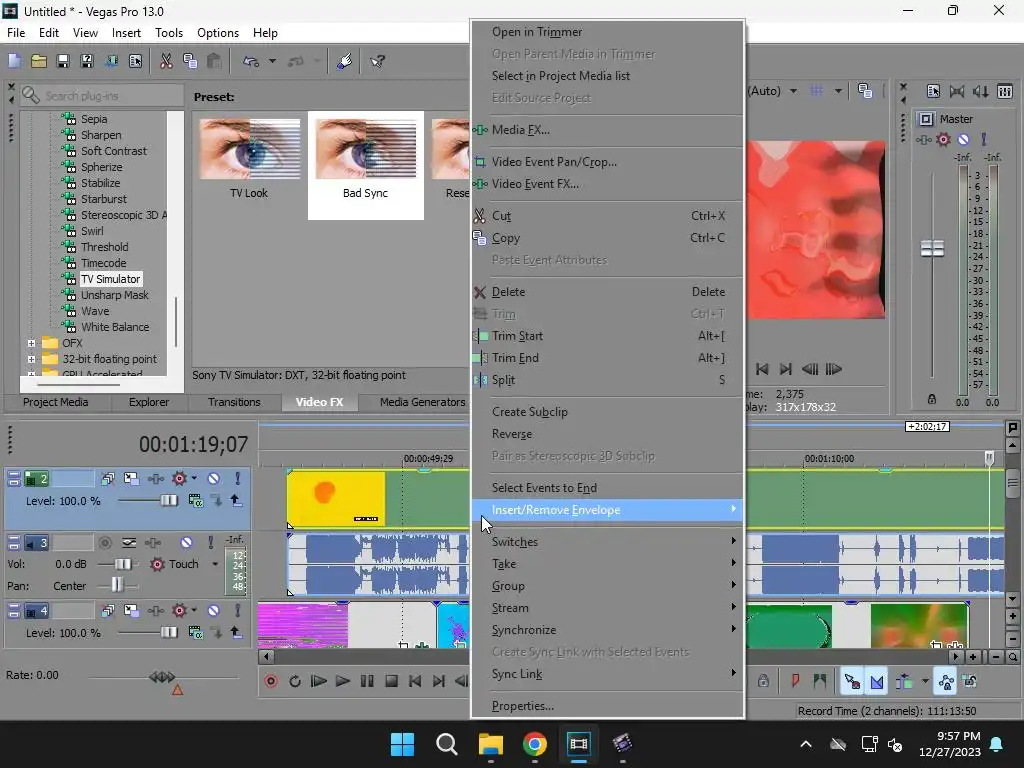The width and height of the screenshot is (1024, 768).
Task: Open mixer Downmix Output icon
Action: point(957,91)
